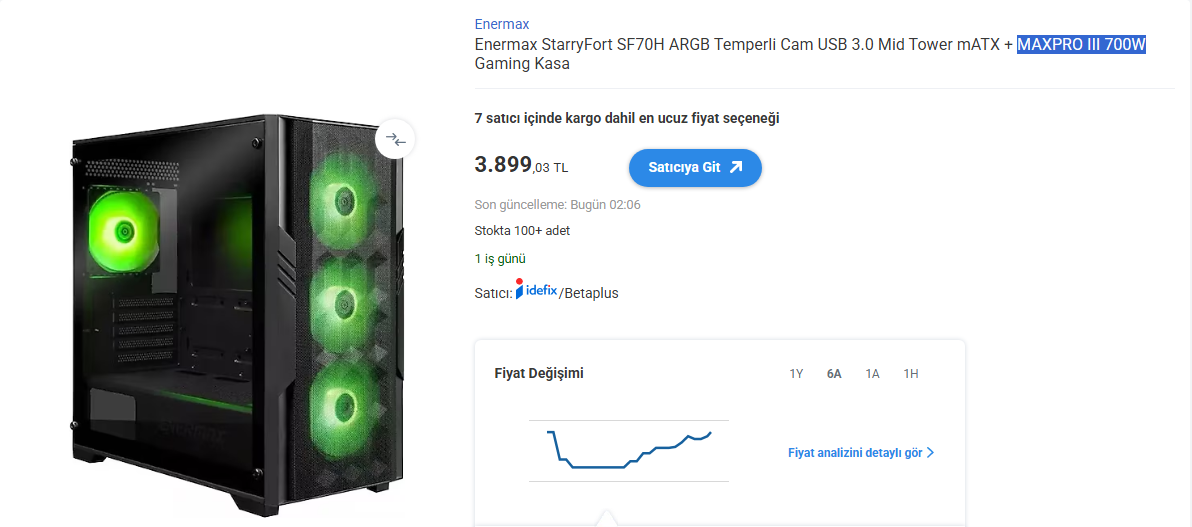Image resolution: width=1192 pixels, height=527 pixels.
Task: Click the Stokta 100+ adet stock text
Action: [522, 231]
